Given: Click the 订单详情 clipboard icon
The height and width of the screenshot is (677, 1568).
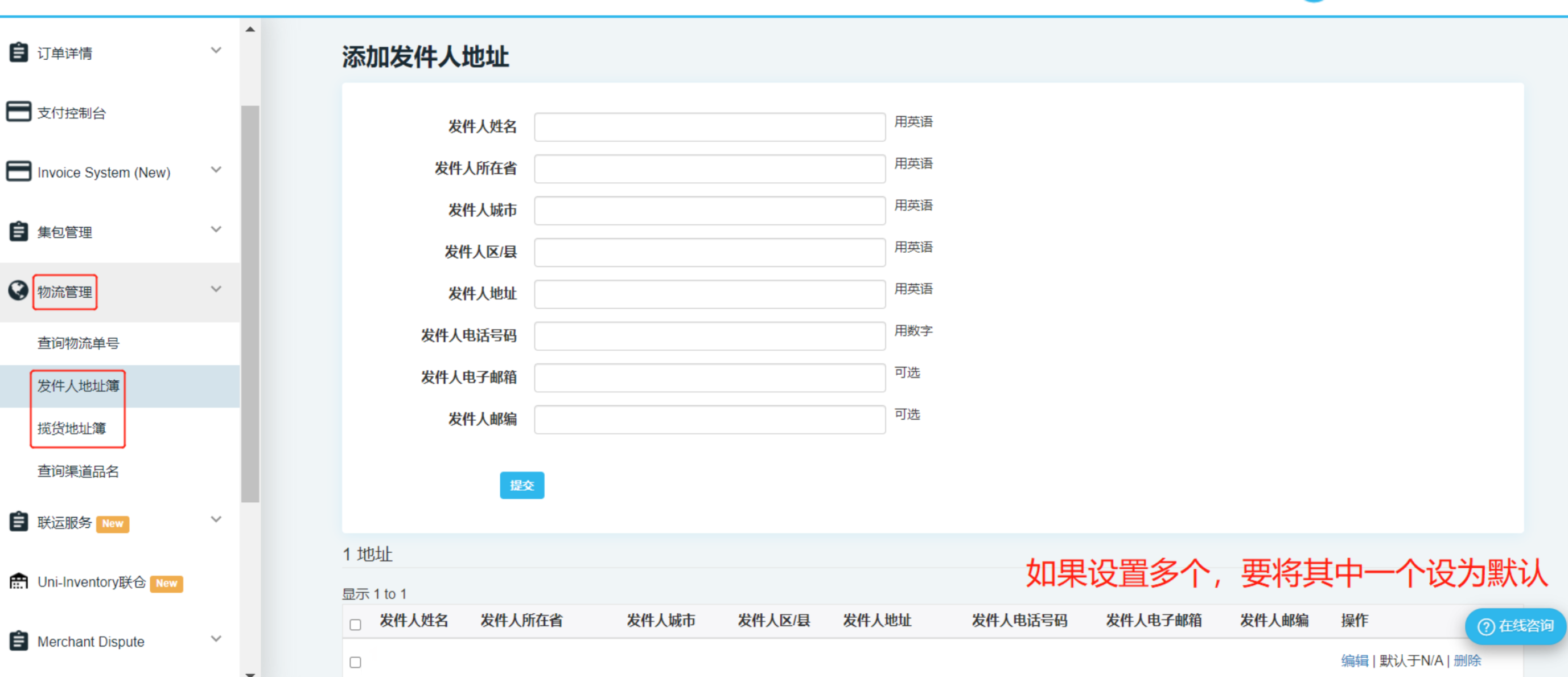Looking at the screenshot, I should coord(18,52).
